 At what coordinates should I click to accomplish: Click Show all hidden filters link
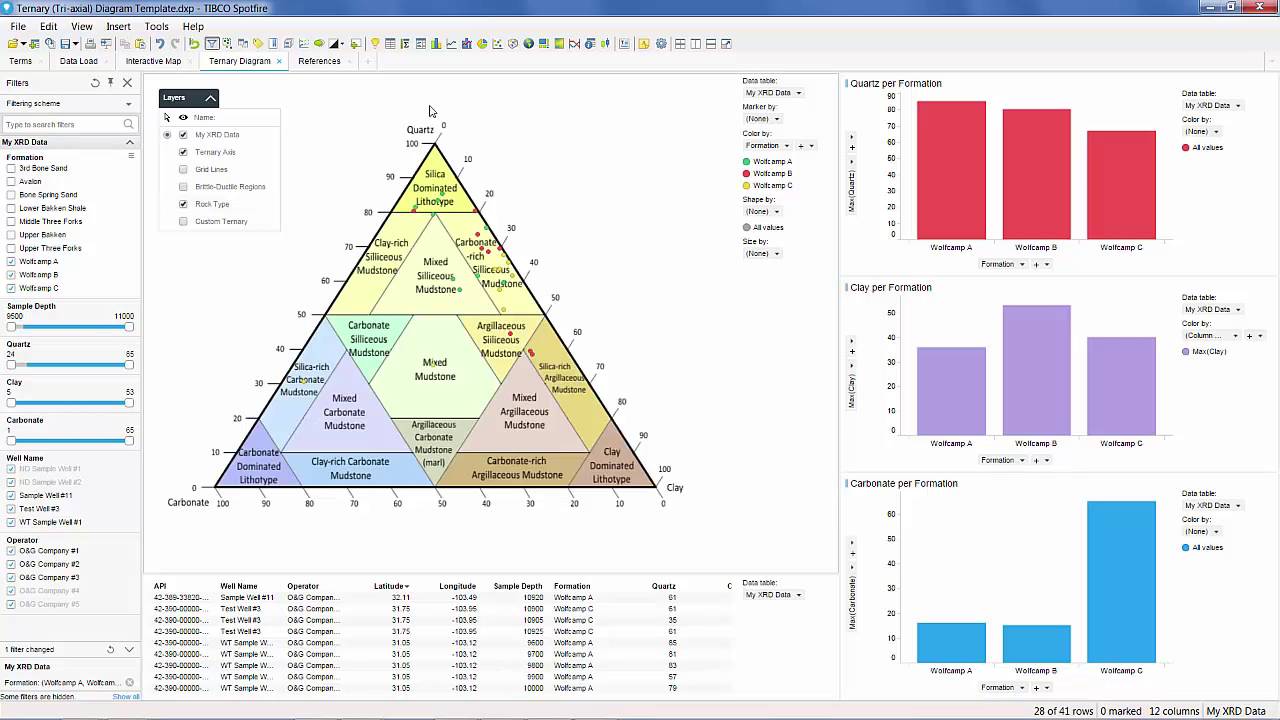point(125,696)
